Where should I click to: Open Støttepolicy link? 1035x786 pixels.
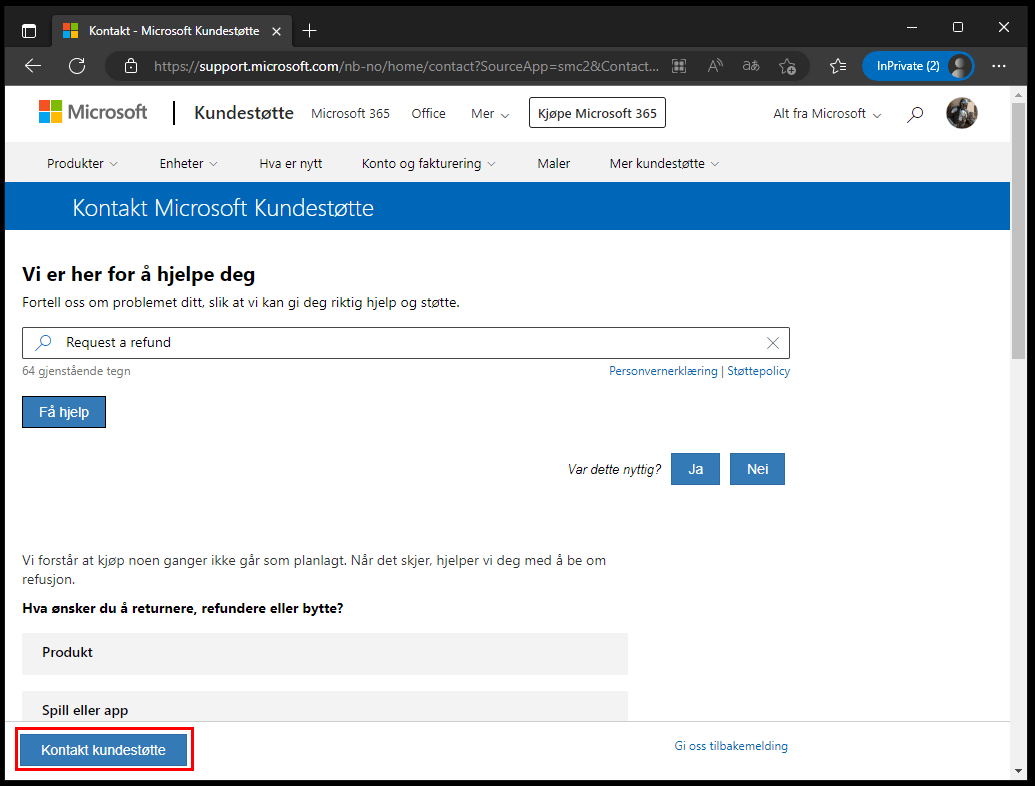pyautogui.click(x=758, y=371)
